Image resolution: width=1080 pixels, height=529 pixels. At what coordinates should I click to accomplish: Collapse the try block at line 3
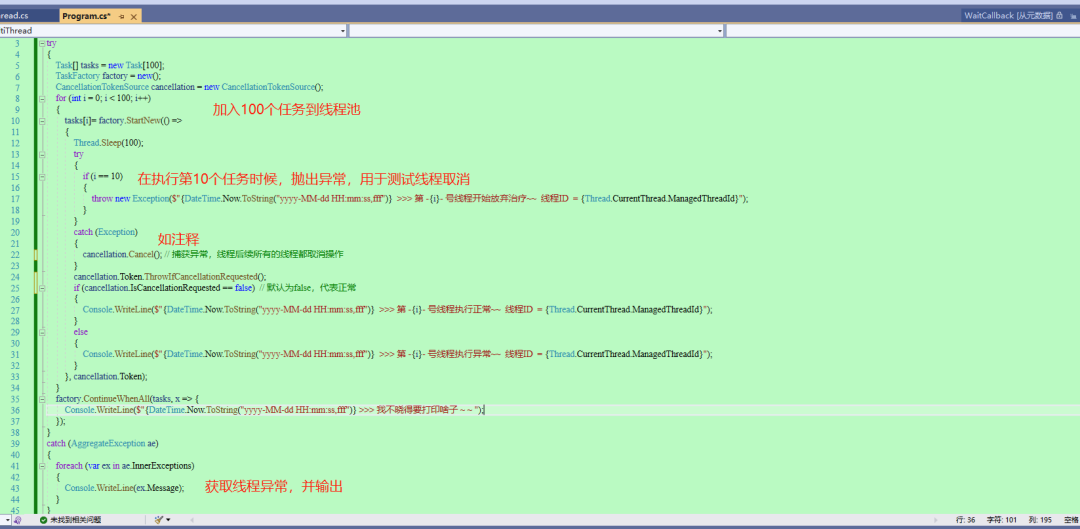point(42,43)
